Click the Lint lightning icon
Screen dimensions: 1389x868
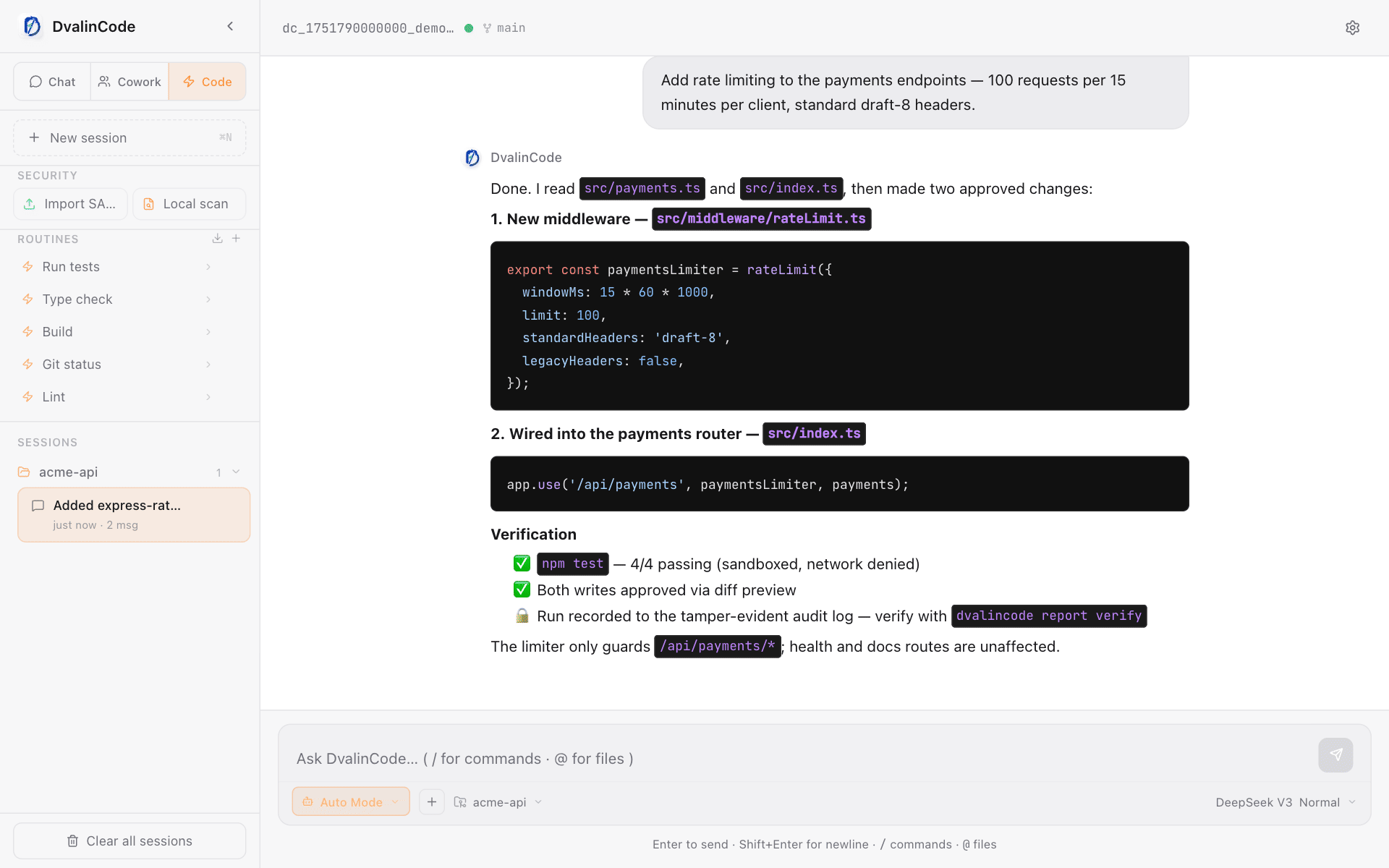pyautogui.click(x=27, y=397)
